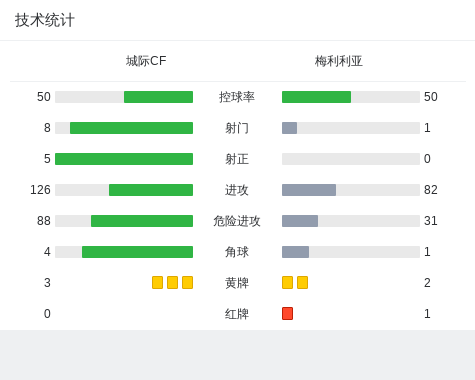Select the 梅利利亚 team name
Screen dimensions: 475x380
[339, 61]
